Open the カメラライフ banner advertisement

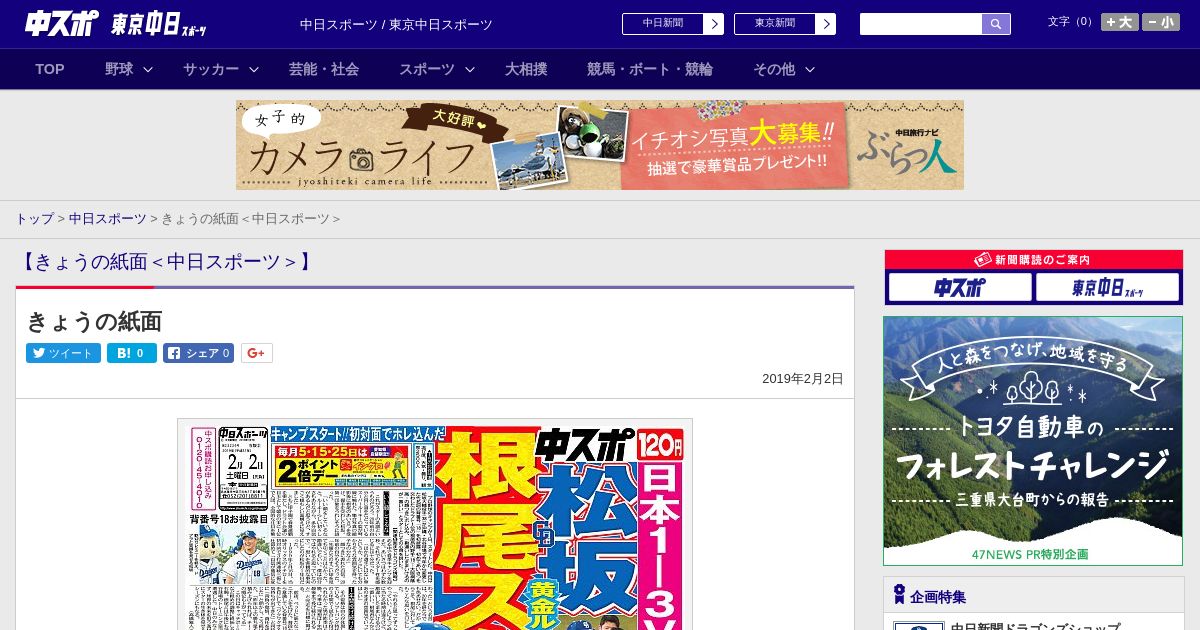600,145
